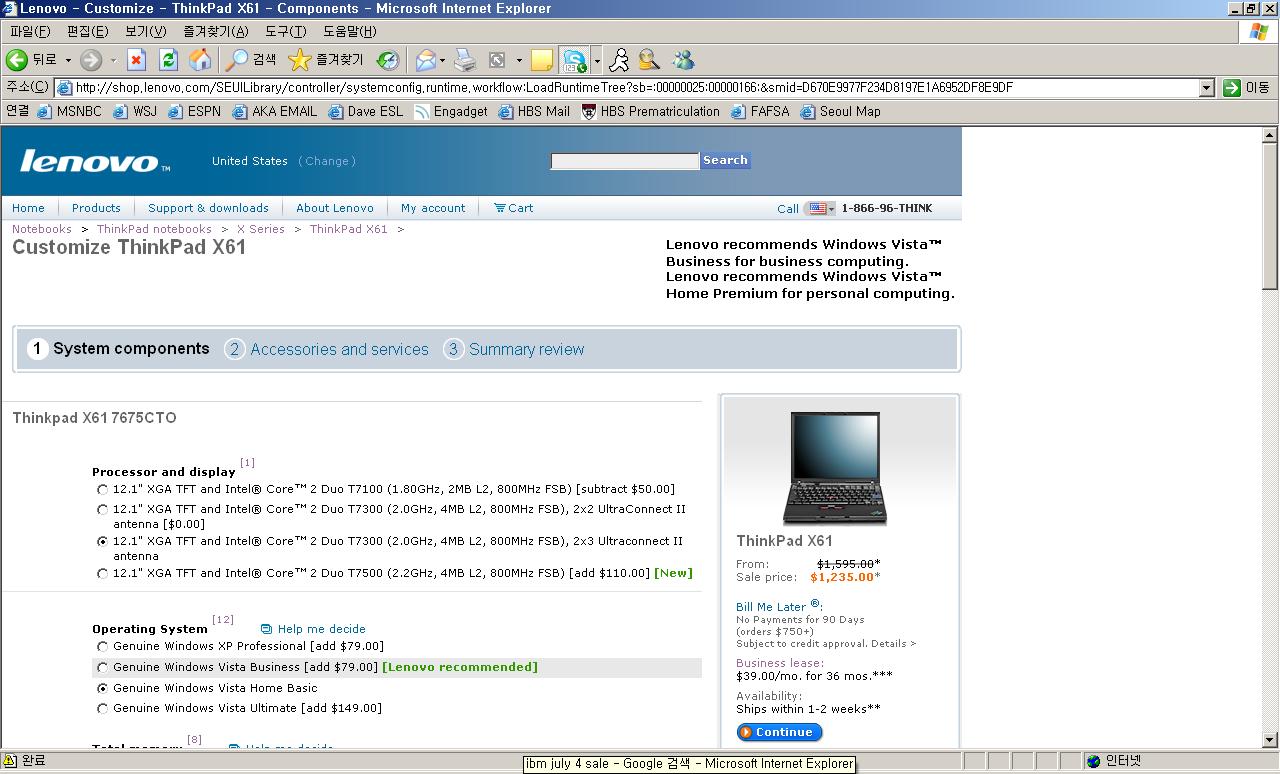The image size is (1280, 774).
Task: Click the address bar URL field
Action: [629, 88]
